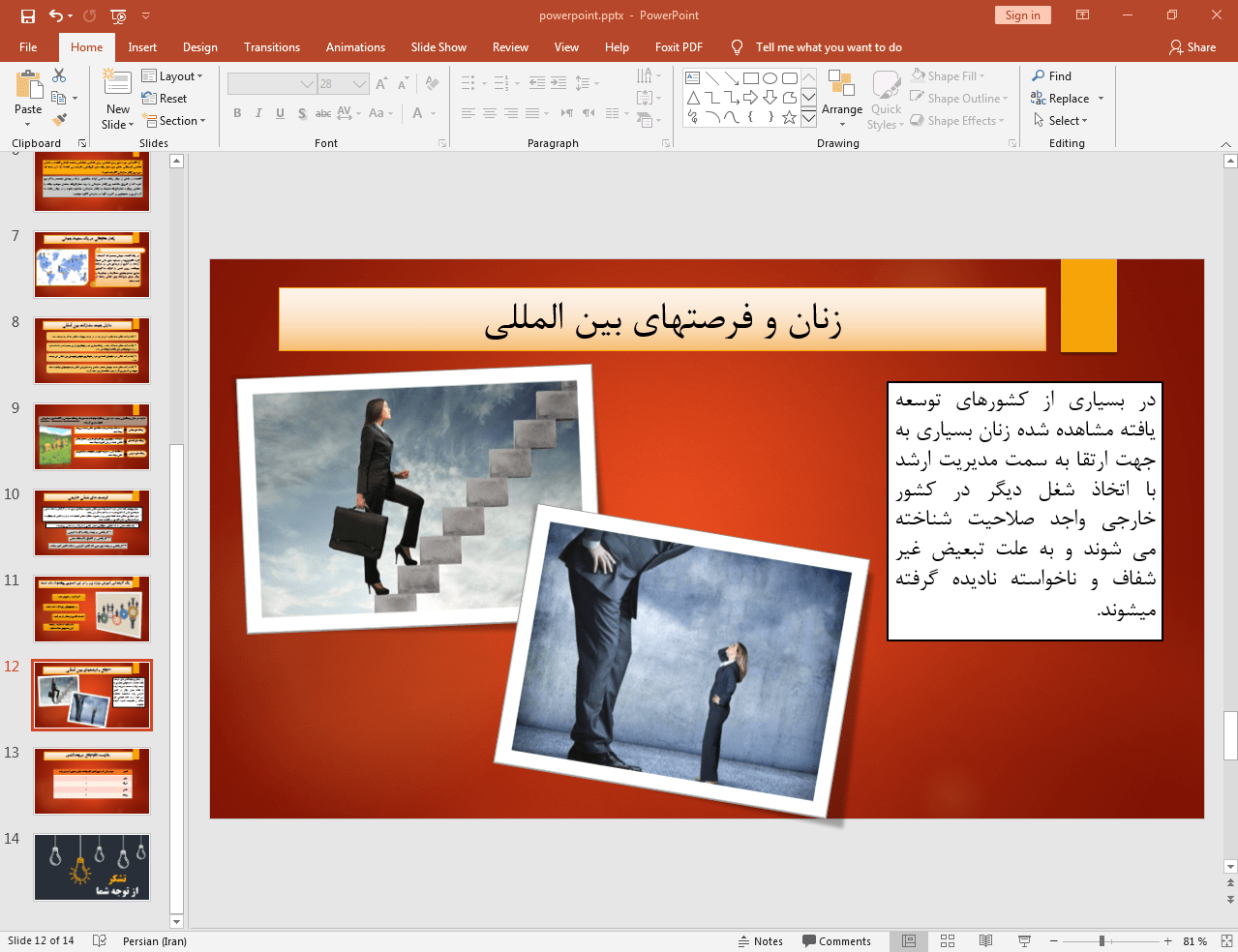The width and height of the screenshot is (1238, 952).
Task: Click the zoom out minus button
Action: (x=1054, y=941)
